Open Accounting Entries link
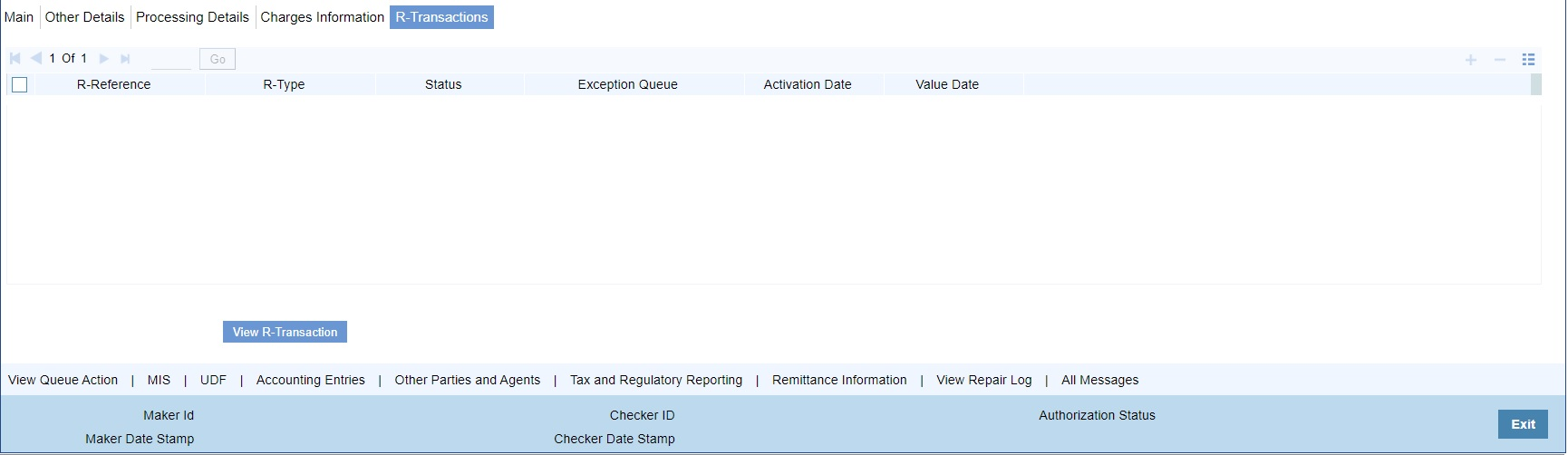 [x=311, y=381]
